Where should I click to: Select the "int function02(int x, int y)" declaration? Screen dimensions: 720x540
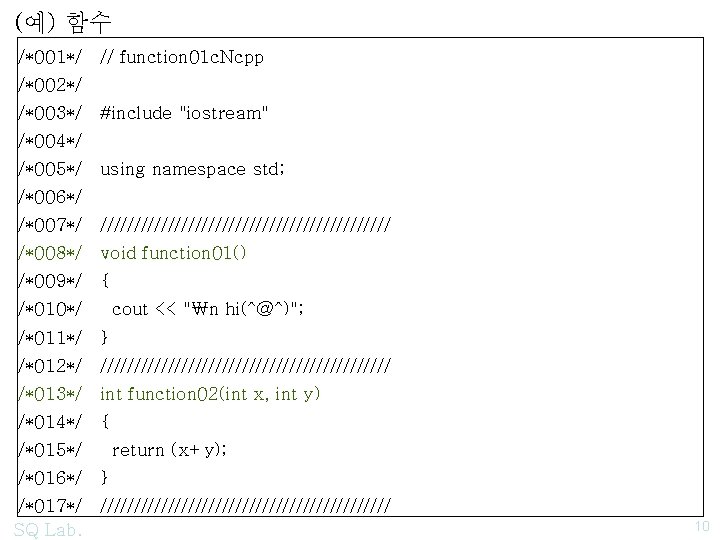(210, 394)
